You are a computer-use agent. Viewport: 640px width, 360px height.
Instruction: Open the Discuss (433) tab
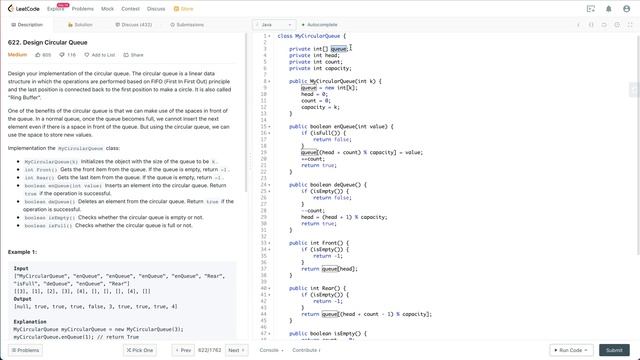[x=133, y=25]
